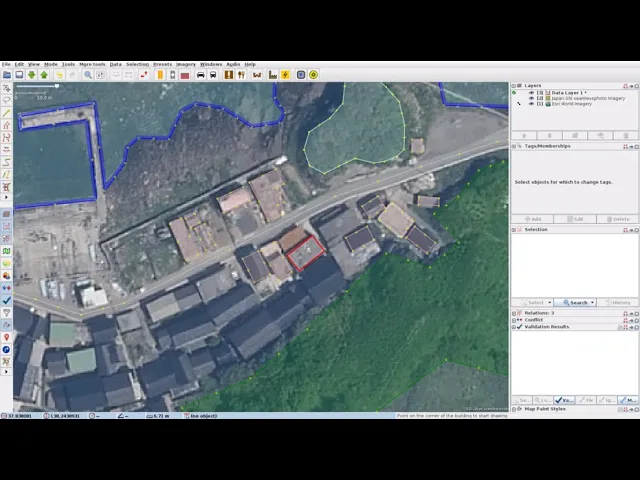The height and width of the screenshot is (480, 640).
Task: Open the Select button dropdown arrow
Action: coord(550,303)
